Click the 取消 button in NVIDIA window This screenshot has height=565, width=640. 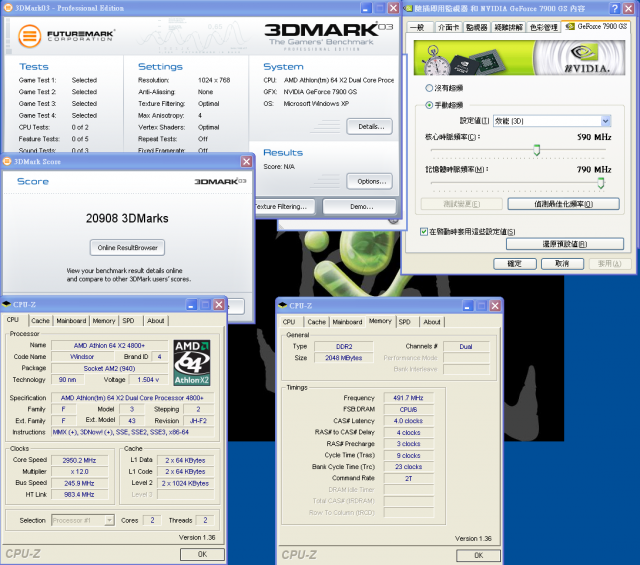coord(562,264)
